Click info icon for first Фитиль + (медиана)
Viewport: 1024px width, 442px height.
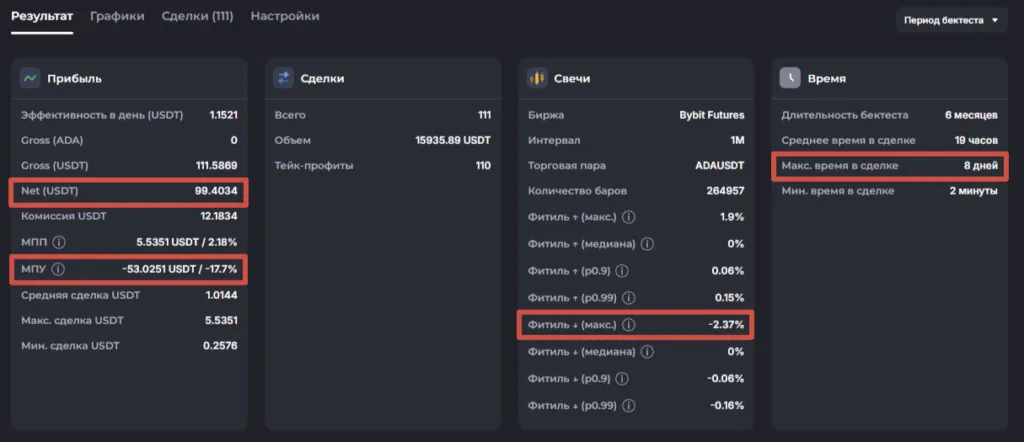(646, 244)
